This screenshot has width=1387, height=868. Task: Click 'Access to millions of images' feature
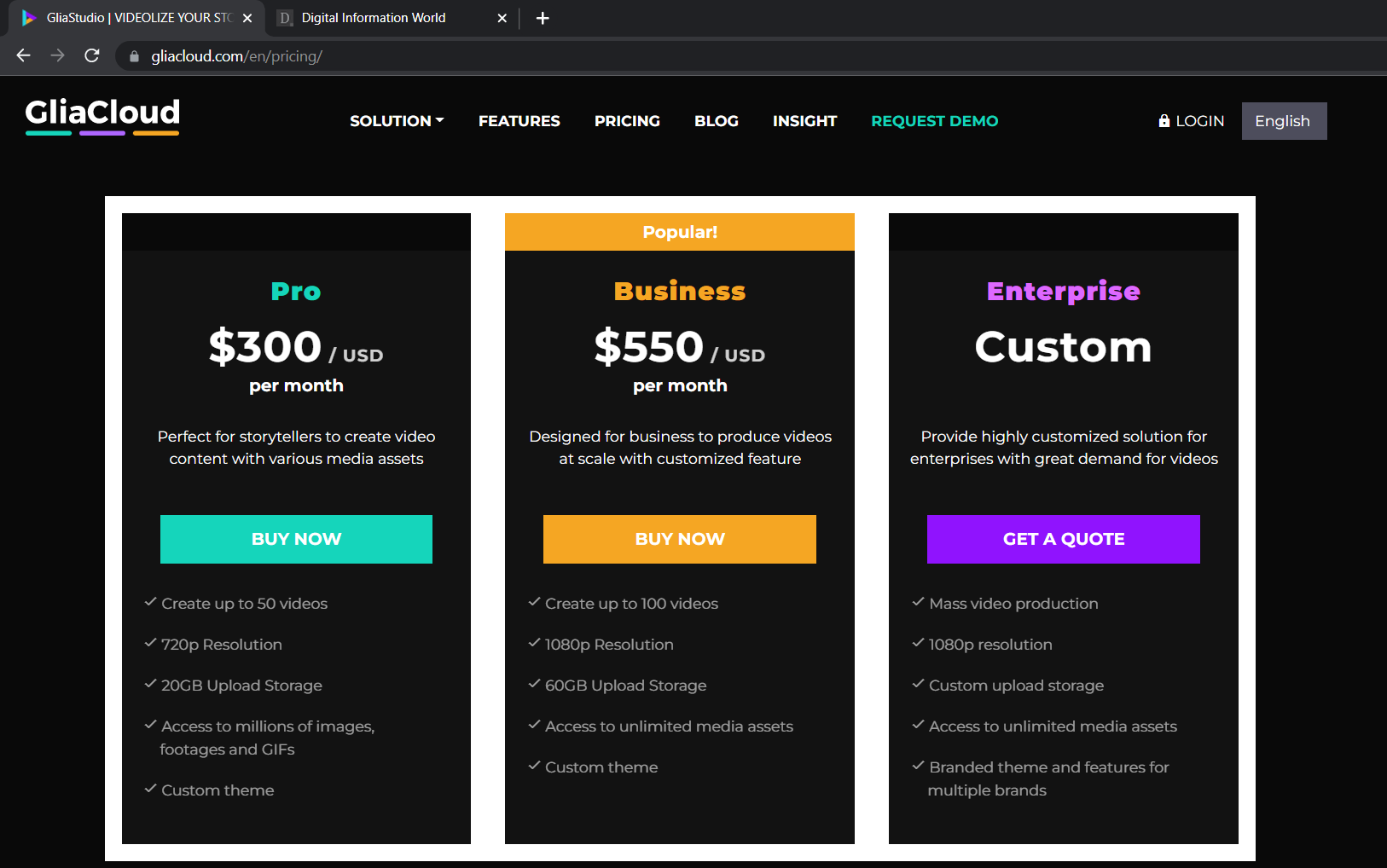click(x=267, y=738)
